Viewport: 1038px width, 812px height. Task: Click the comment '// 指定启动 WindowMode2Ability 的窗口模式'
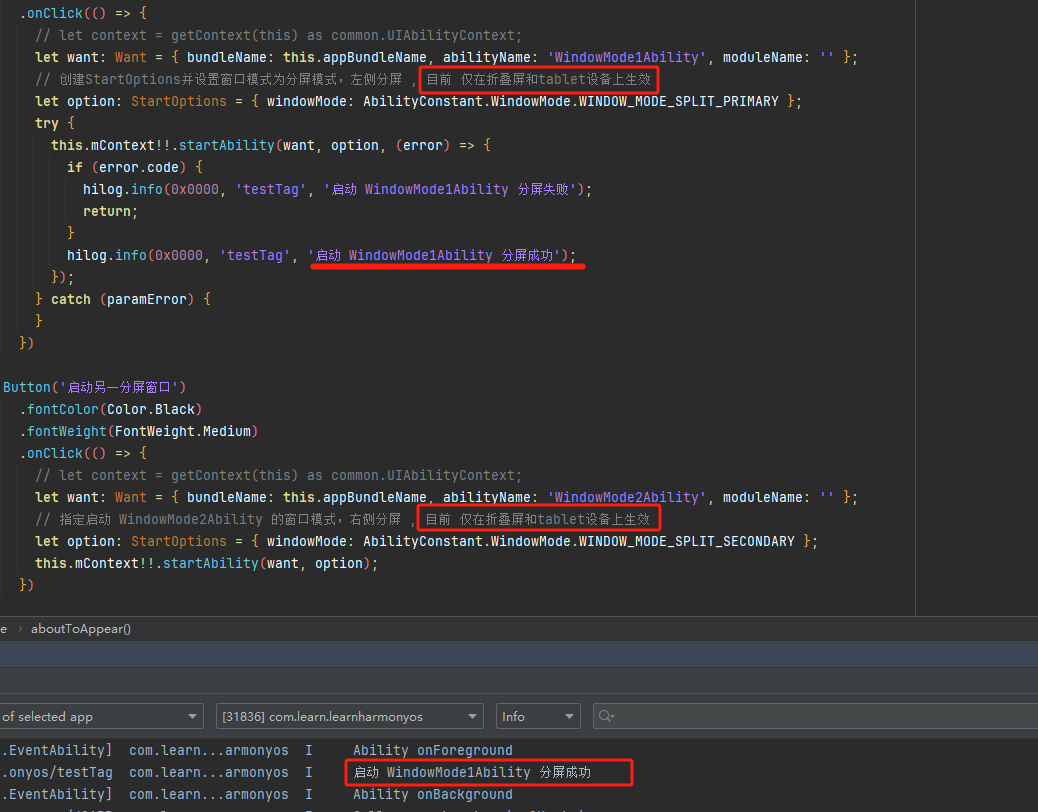(185, 519)
